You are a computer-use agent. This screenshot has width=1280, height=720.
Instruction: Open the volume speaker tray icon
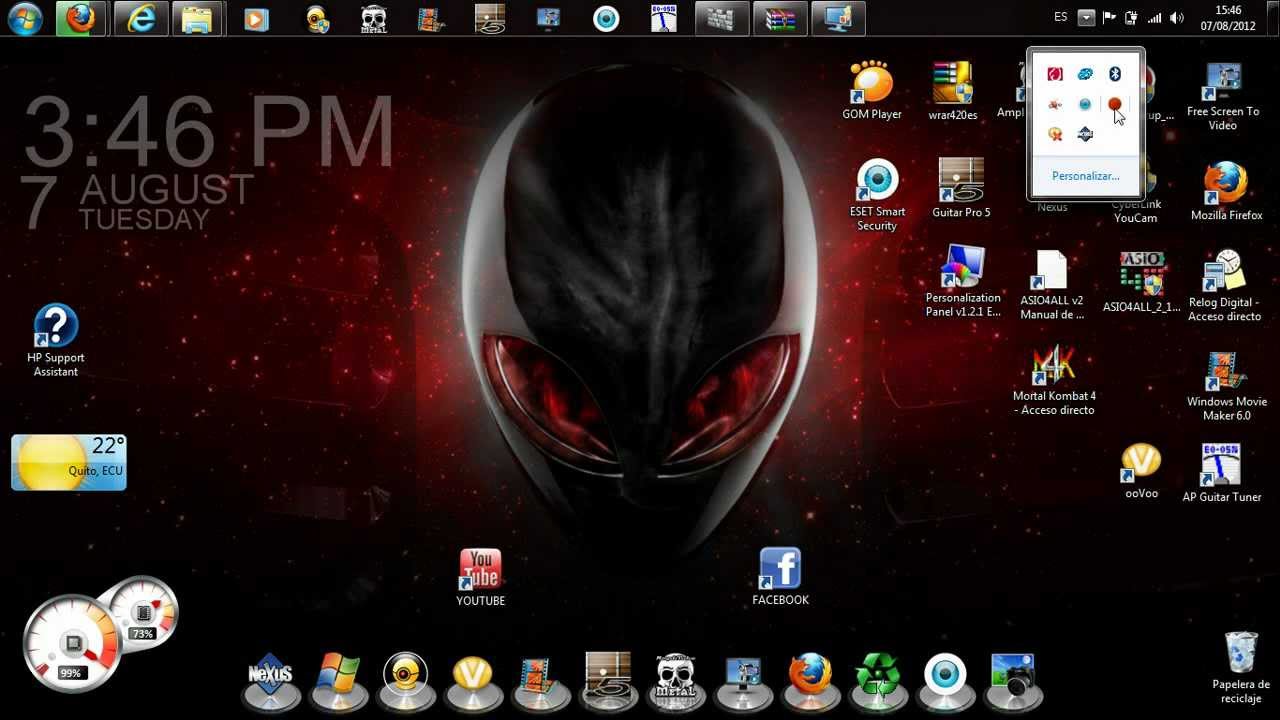[x=1178, y=18]
